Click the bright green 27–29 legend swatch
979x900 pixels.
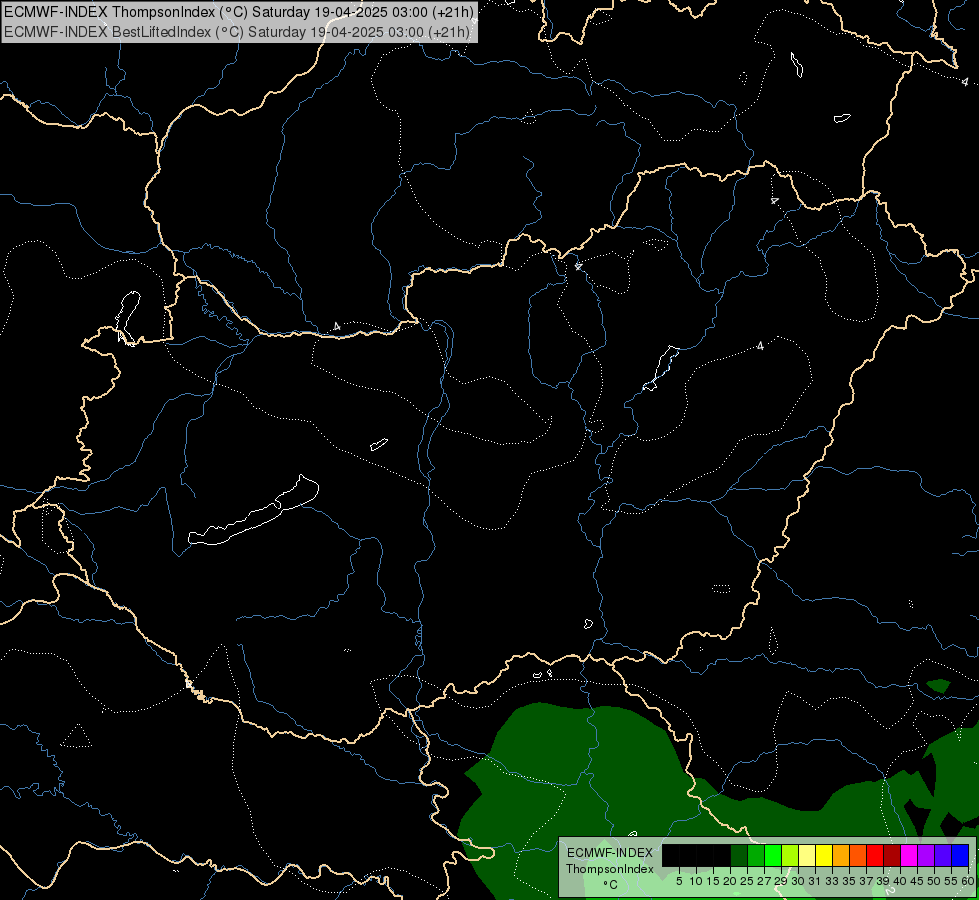[773, 855]
